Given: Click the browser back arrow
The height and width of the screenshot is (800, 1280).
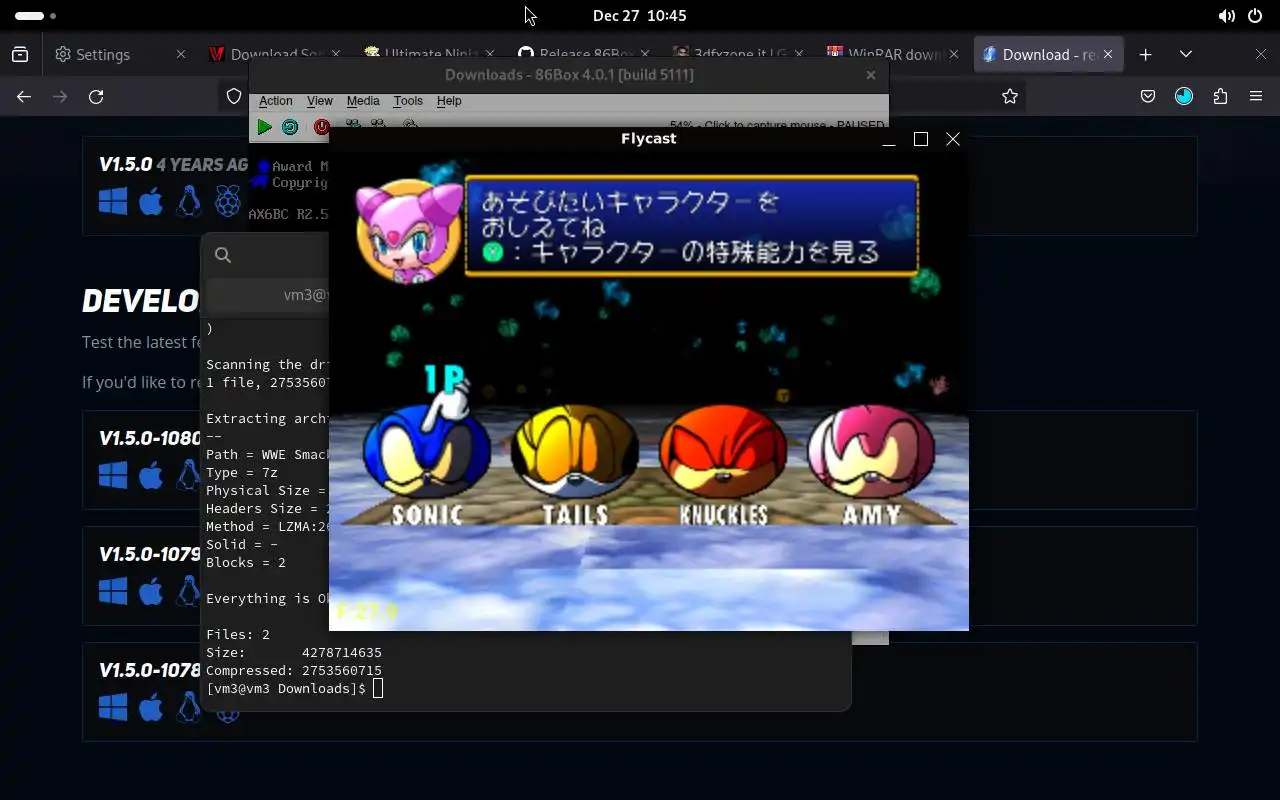Looking at the screenshot, I should (x=24, y=96).
